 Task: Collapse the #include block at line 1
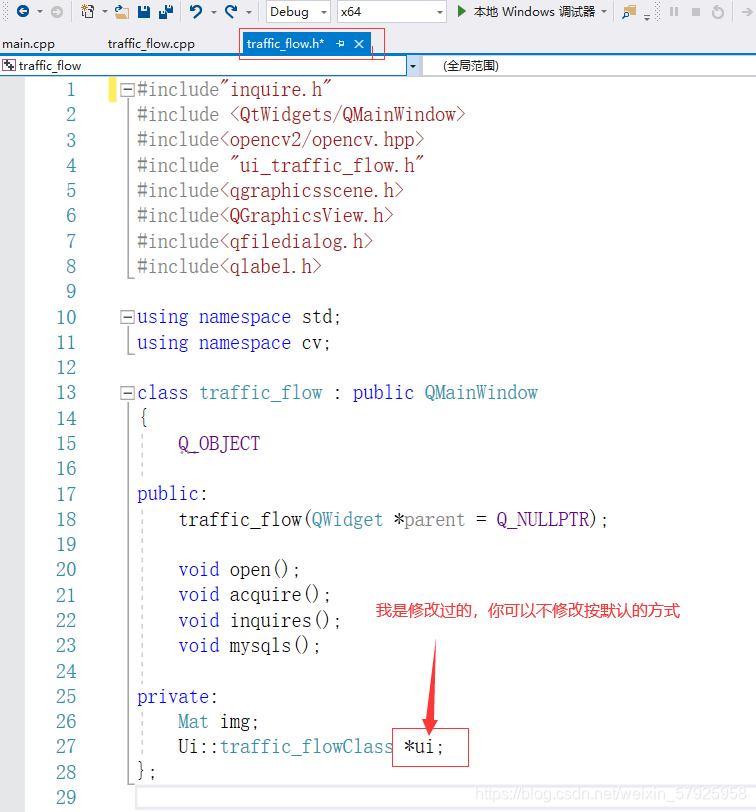(127, 90)
